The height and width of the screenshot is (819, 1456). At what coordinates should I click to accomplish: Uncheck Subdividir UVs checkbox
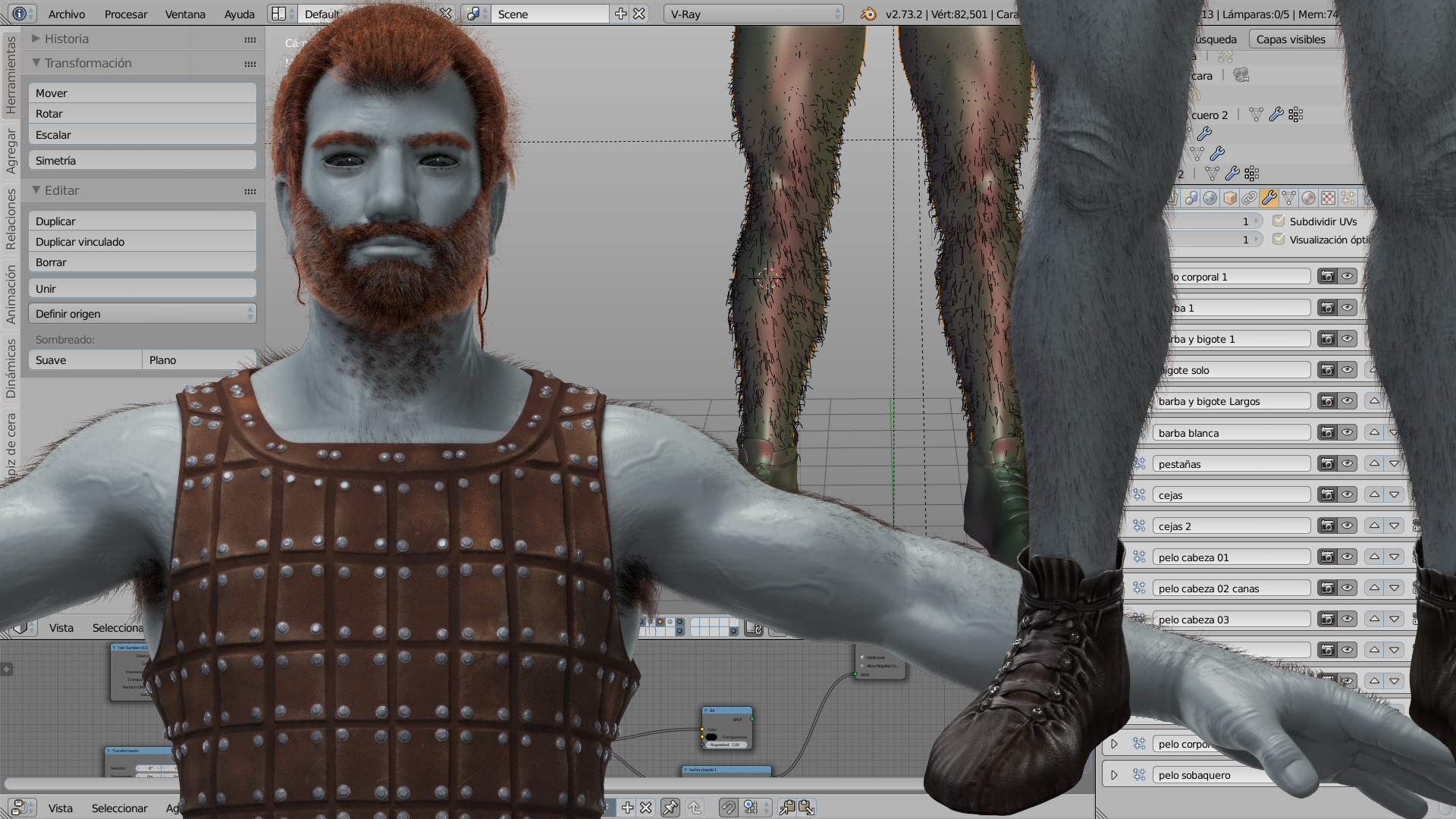click(x=1279, y=221)
